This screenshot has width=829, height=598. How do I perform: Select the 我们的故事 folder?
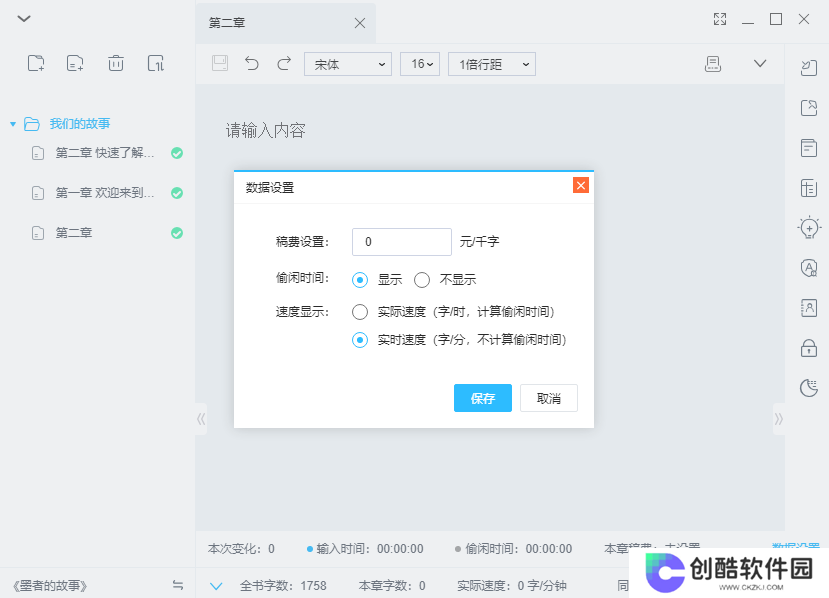(80, 124)
